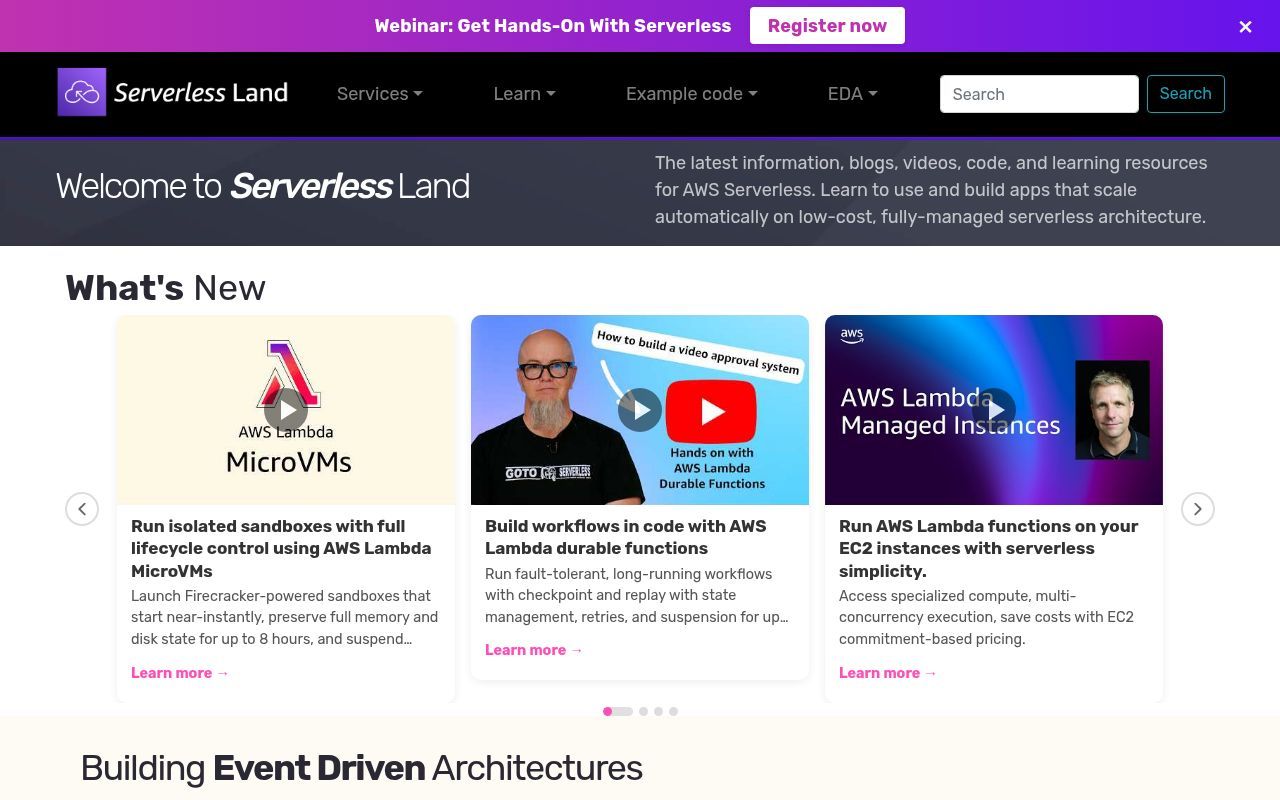Viewport: 1280px width, 800px height.
Task: Play the AWS Lambda MicroVMs video
Action: coord(286,410)
